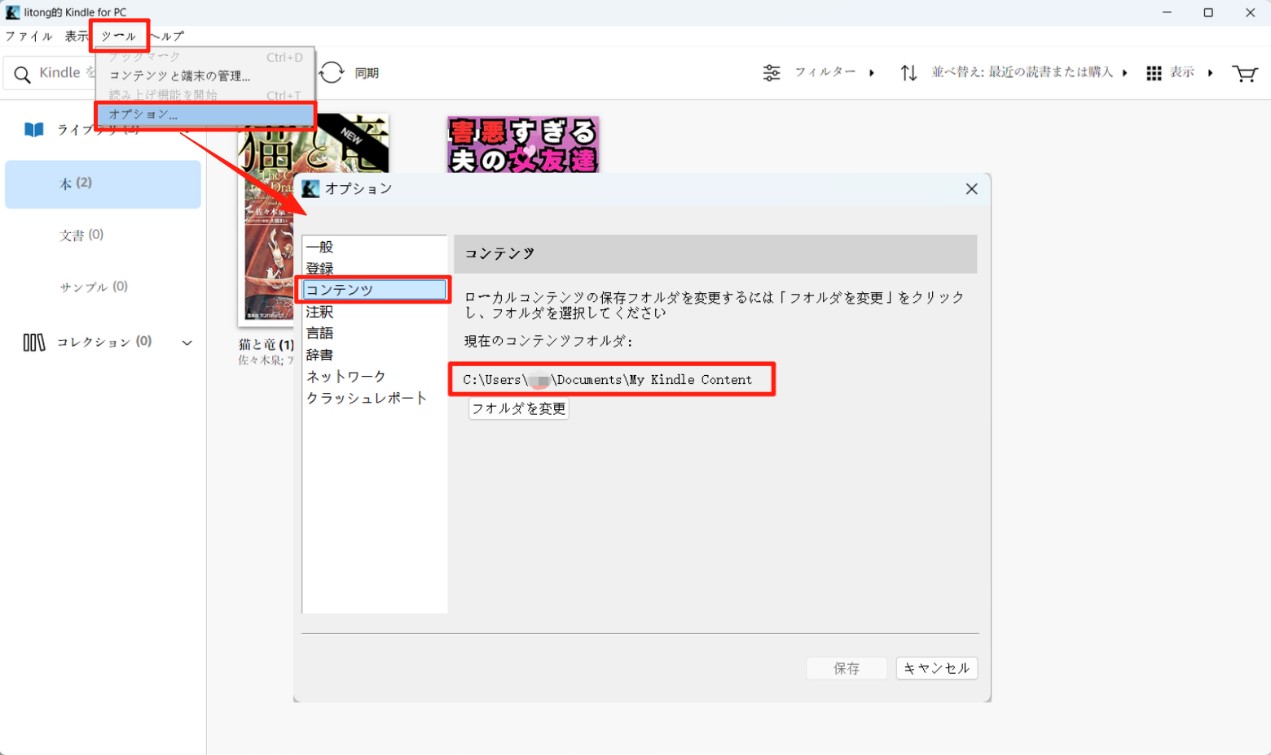1271x755 pixels.
Task: Open the ヘルプ menu
Action: 166,36
